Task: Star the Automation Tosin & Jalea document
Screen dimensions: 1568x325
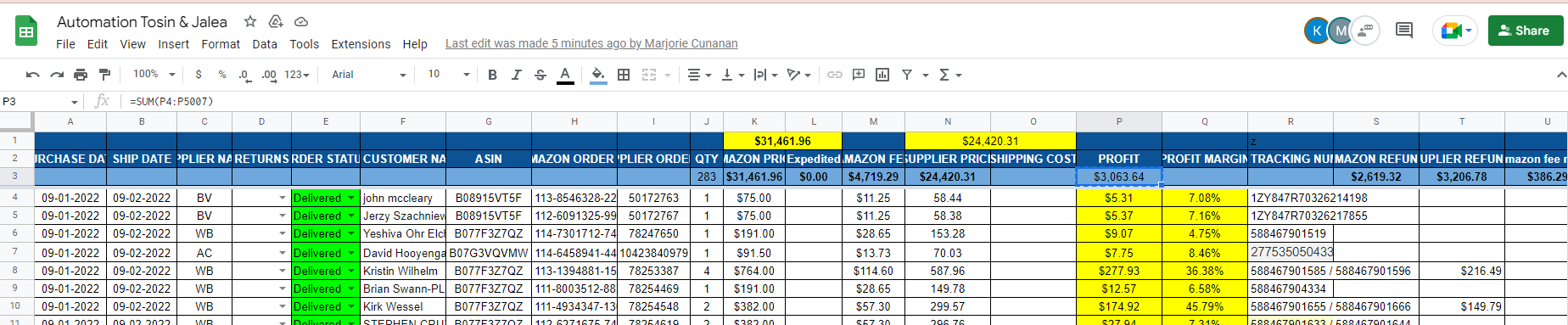Action: pos(250,22)
